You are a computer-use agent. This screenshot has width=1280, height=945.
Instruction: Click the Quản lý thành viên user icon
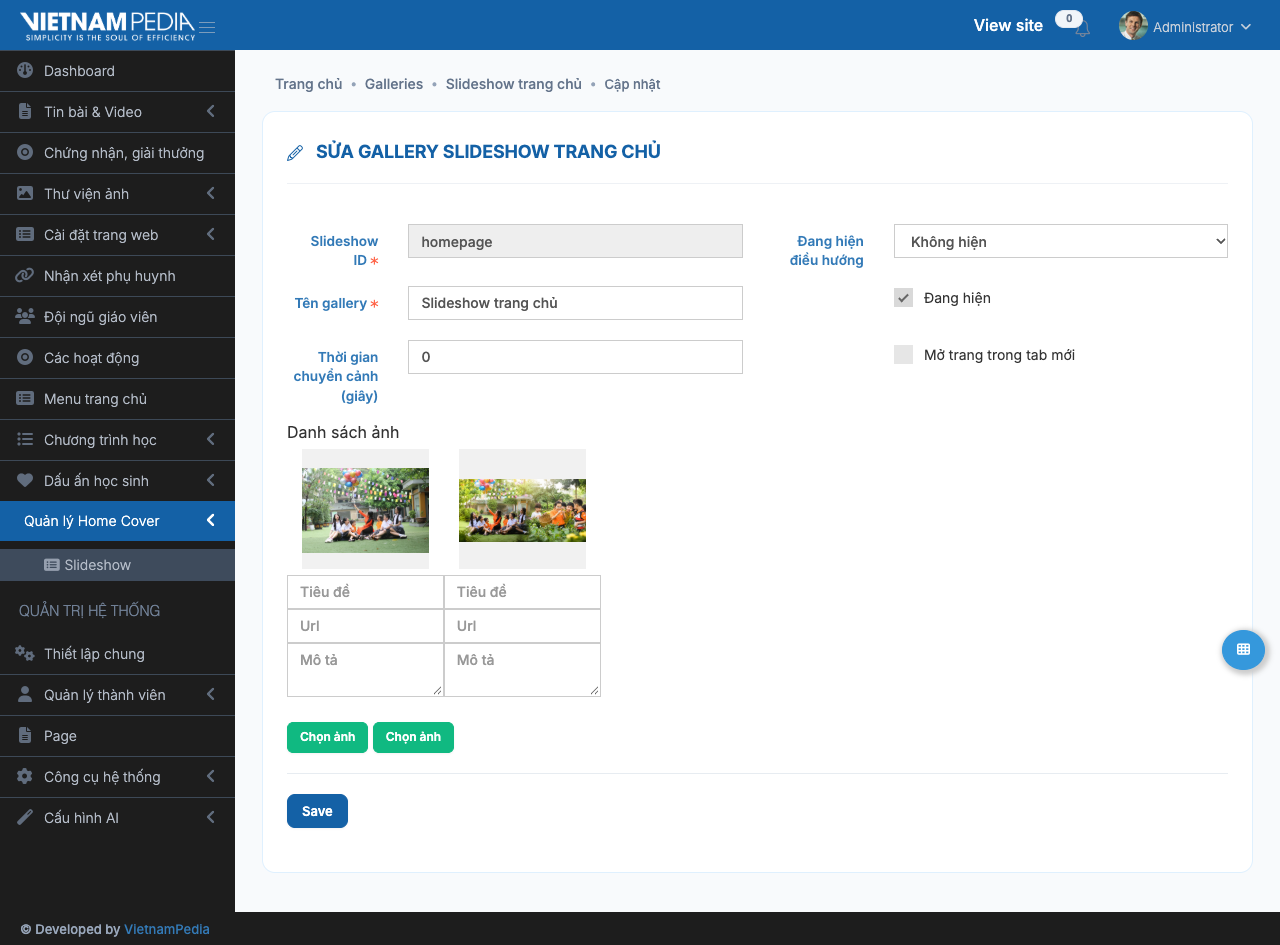[x=25, y=695]
